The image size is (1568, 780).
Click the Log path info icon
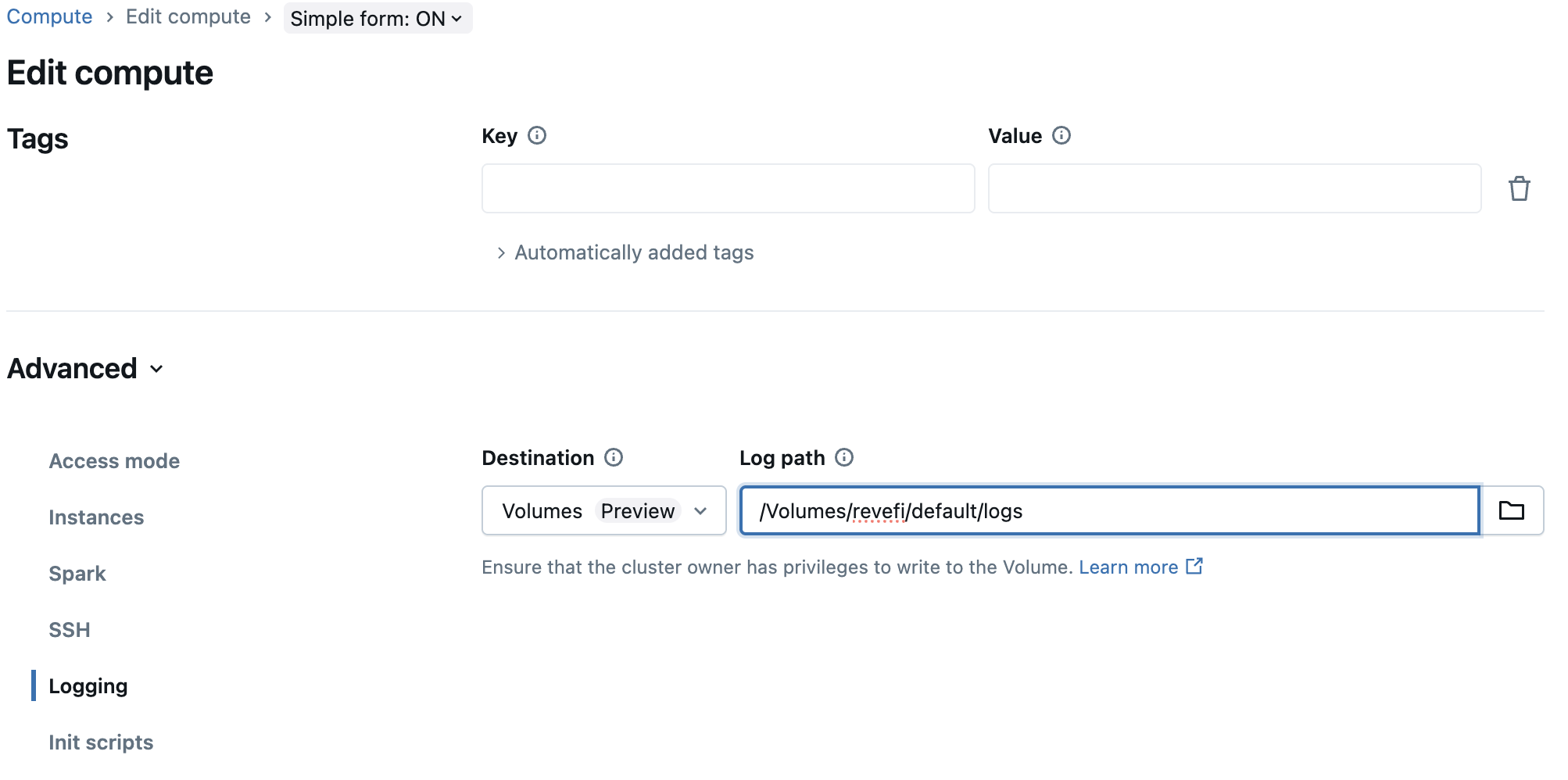pos(844,457)
